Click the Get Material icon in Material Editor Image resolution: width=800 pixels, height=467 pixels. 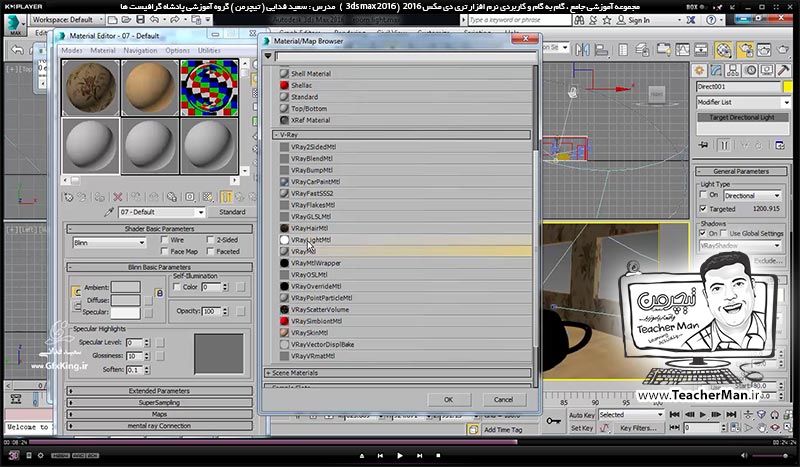tap(68, 197)
